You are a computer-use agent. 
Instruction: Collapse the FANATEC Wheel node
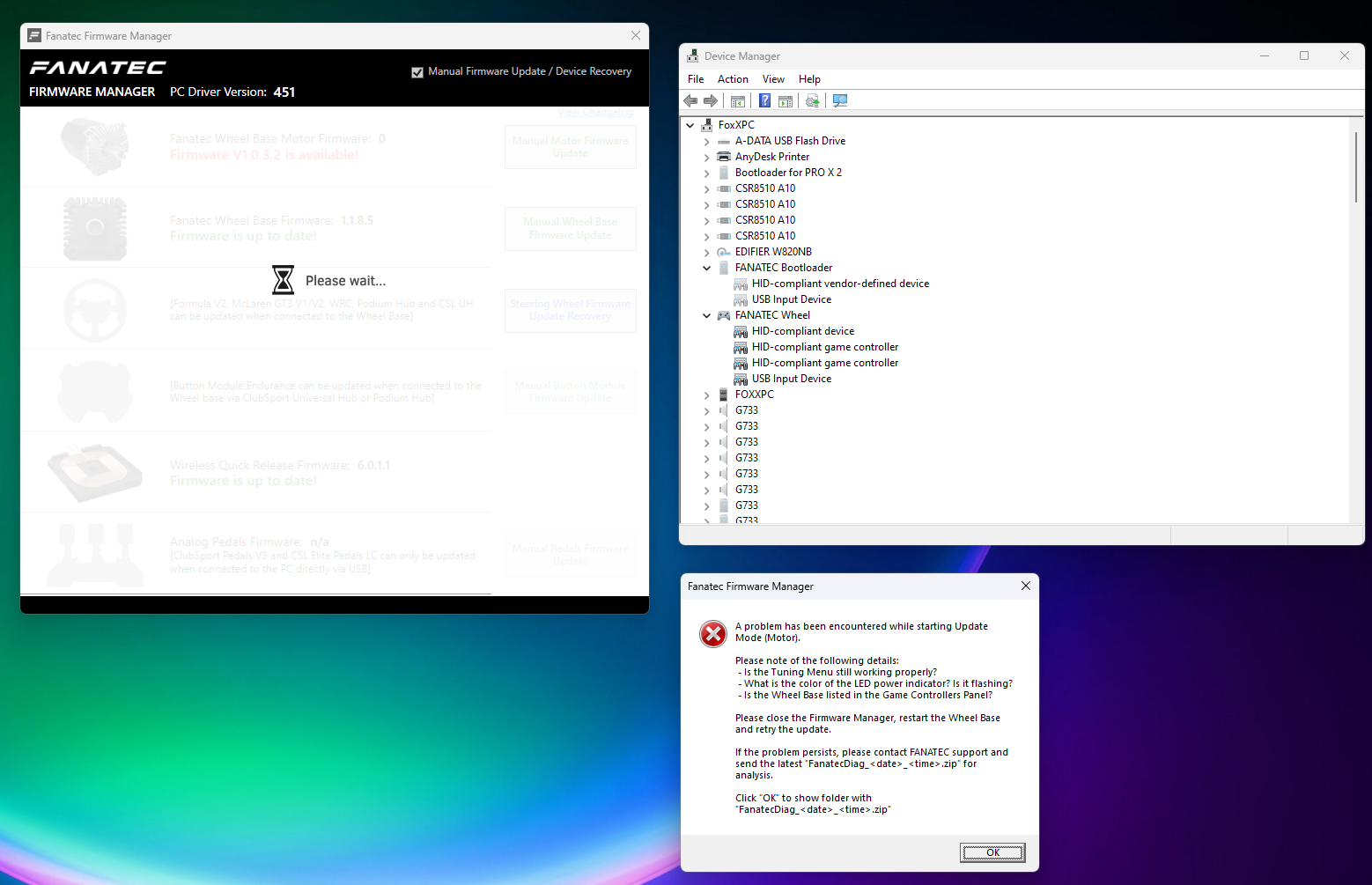[x=706, y=315]
